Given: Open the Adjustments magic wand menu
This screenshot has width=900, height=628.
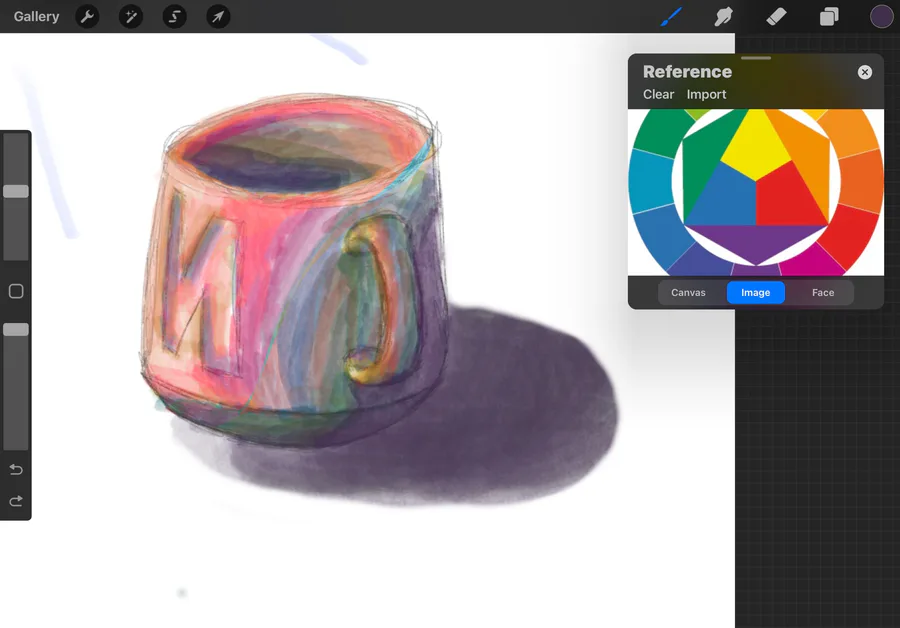Looking at the screenshot, I should [131, 17].
